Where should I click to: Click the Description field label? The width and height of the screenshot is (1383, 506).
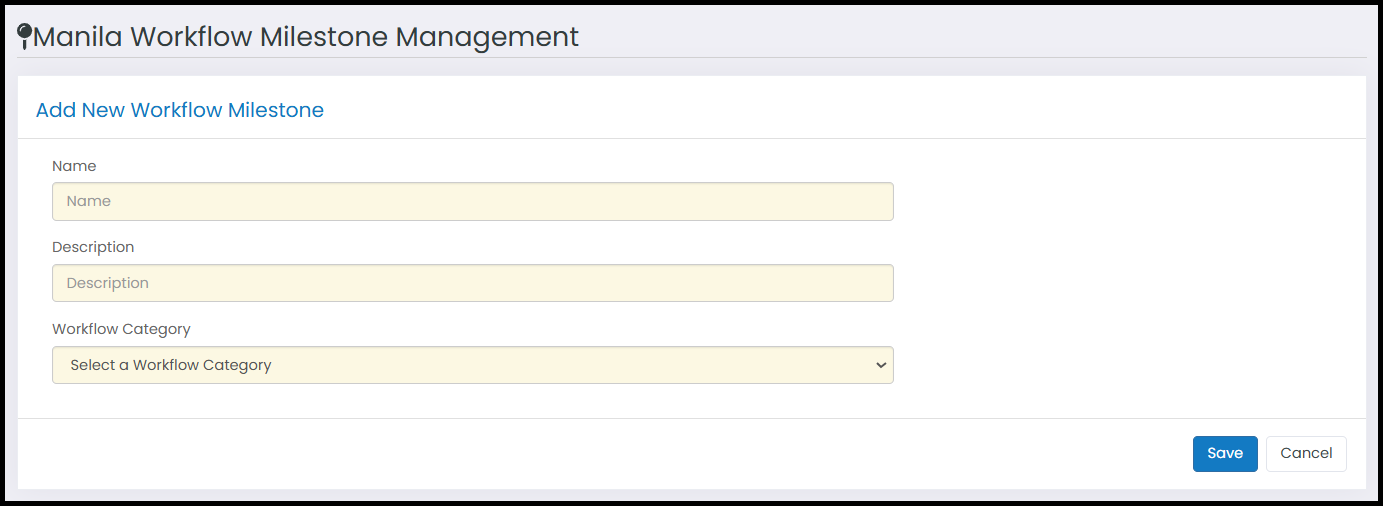[93, 247]
